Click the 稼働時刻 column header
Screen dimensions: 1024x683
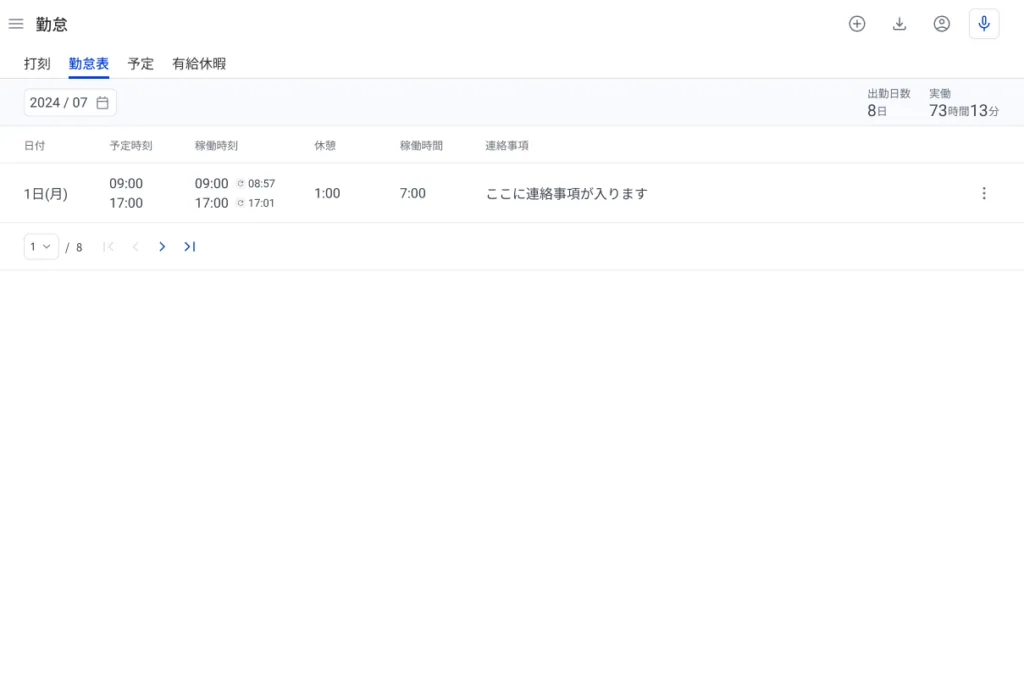point(216,146)
